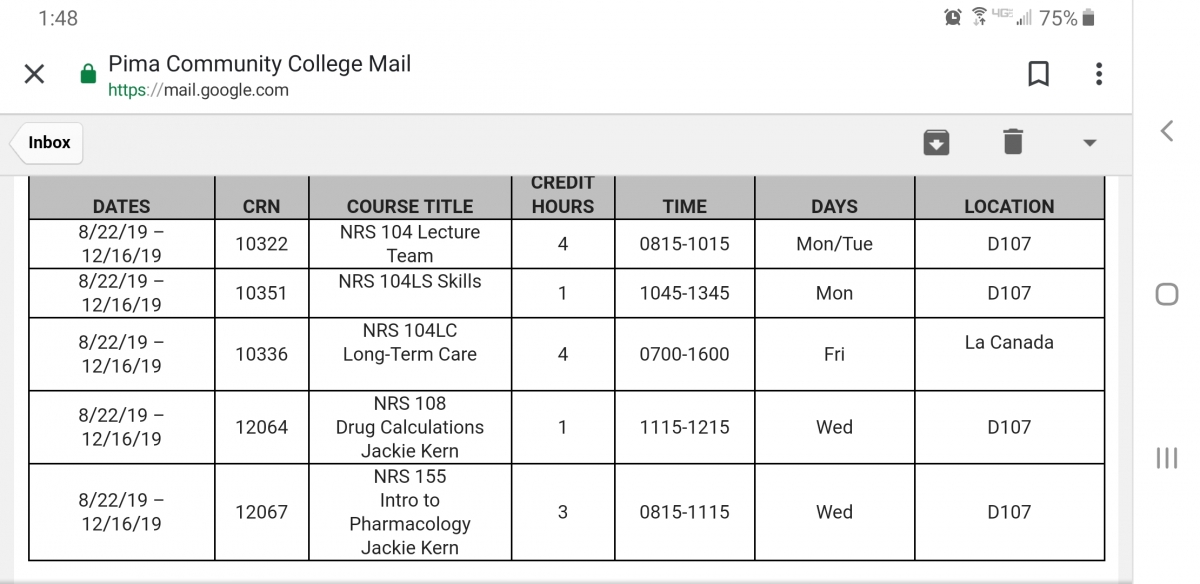Archive this email using archive icon
This screenshot has width=1200, height=584.
click(x=936, y=142)
